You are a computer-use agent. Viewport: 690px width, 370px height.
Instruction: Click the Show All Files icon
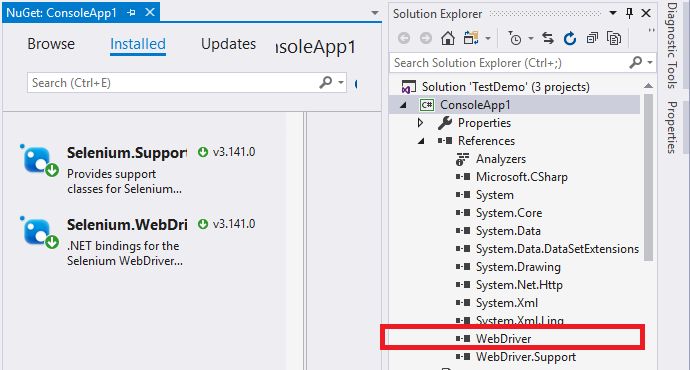(x=614, y=39)
